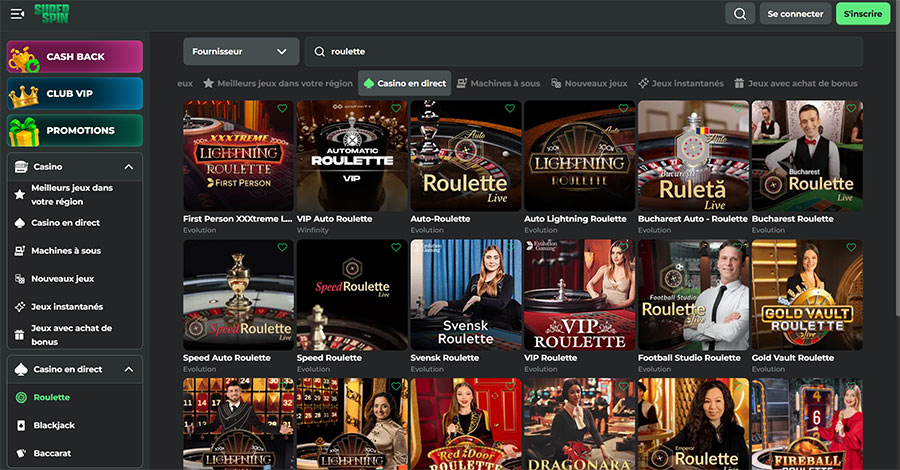Open Dragonara roulette thumbnail
The height and width of the screenshot is (470, 900).
580,424
